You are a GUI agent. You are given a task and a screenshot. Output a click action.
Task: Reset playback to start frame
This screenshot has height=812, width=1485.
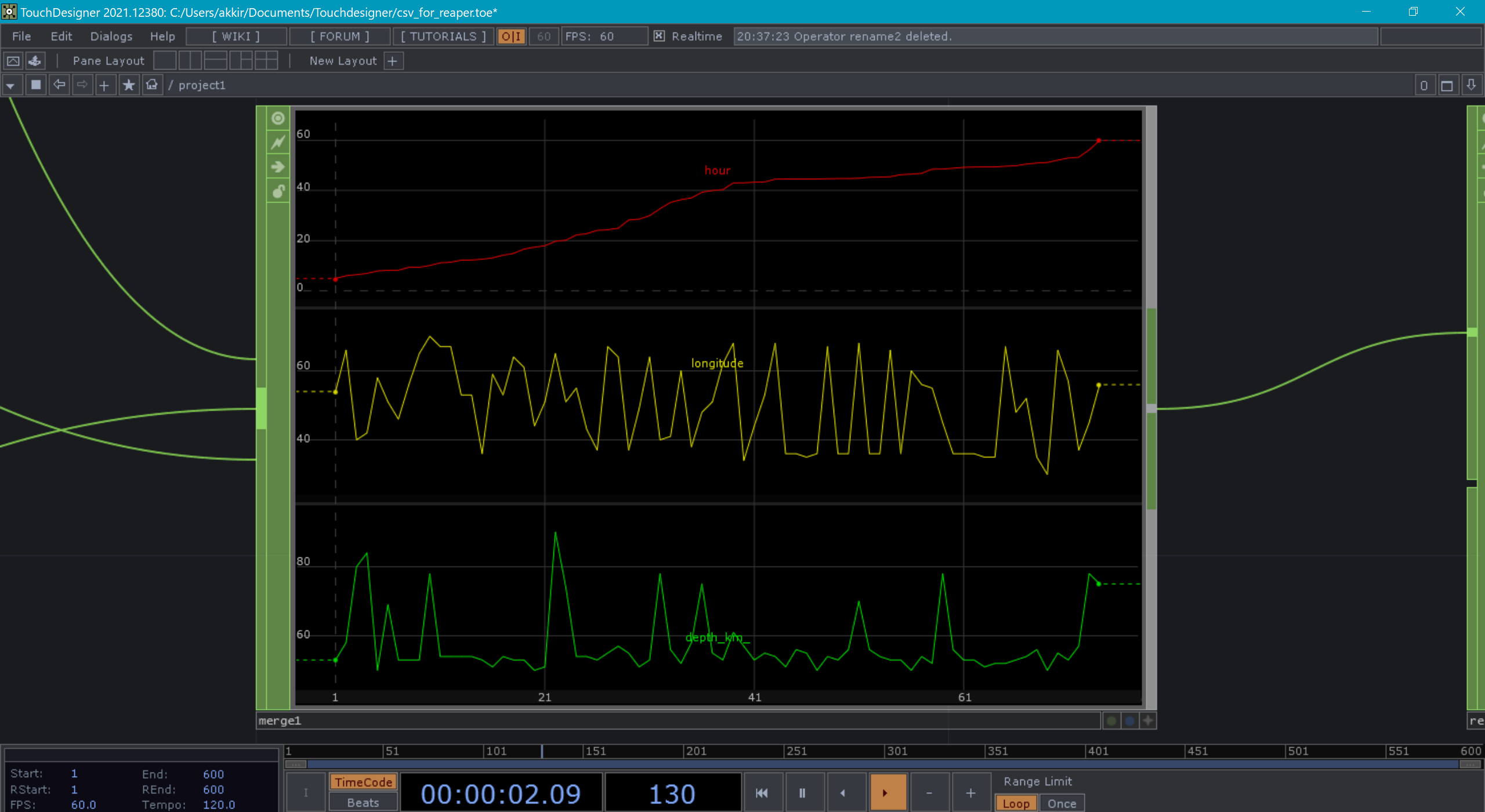click(x=762, y=793)
